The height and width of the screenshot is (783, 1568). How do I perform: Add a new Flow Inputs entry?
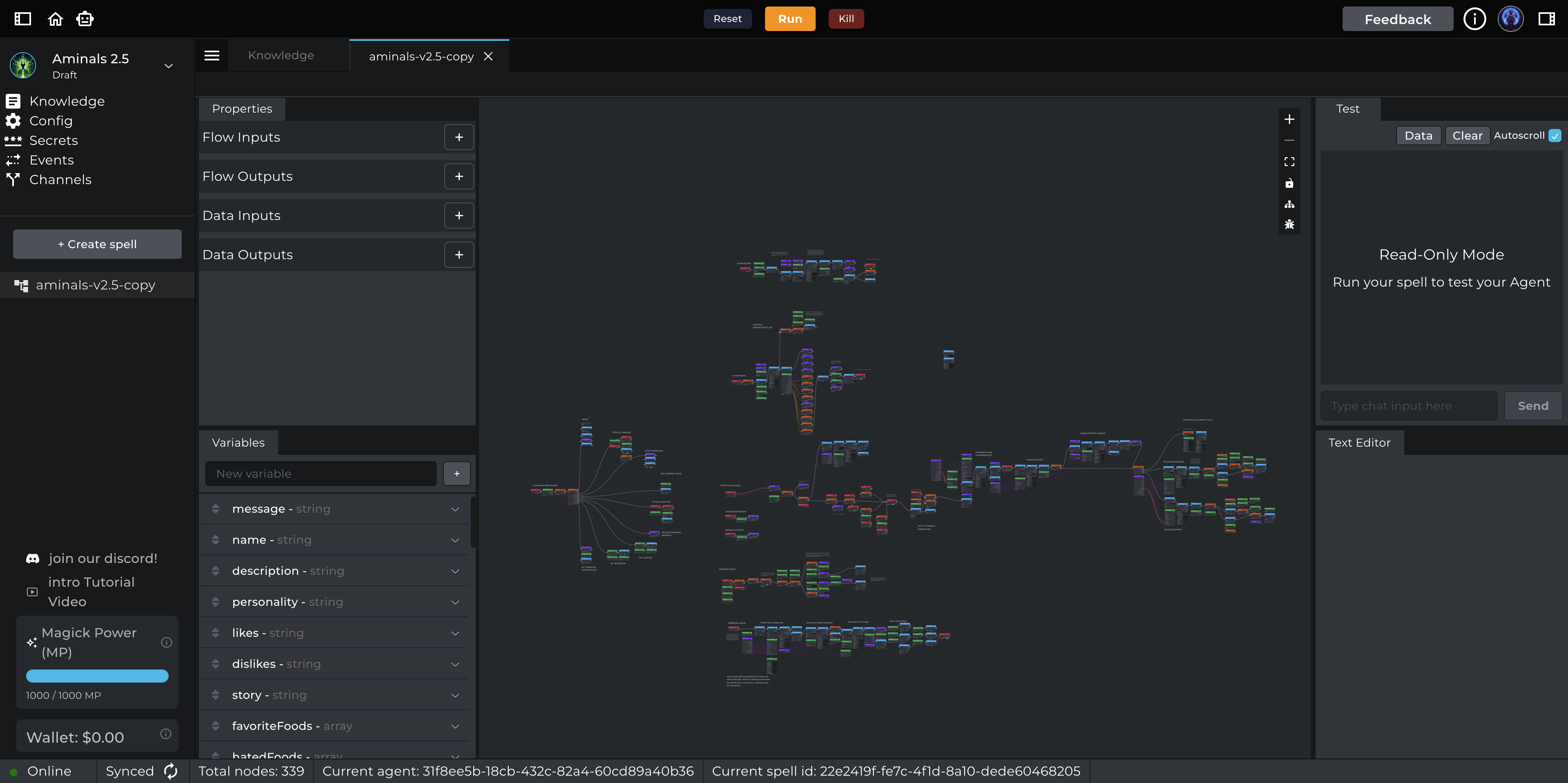[x=458, y=137]
